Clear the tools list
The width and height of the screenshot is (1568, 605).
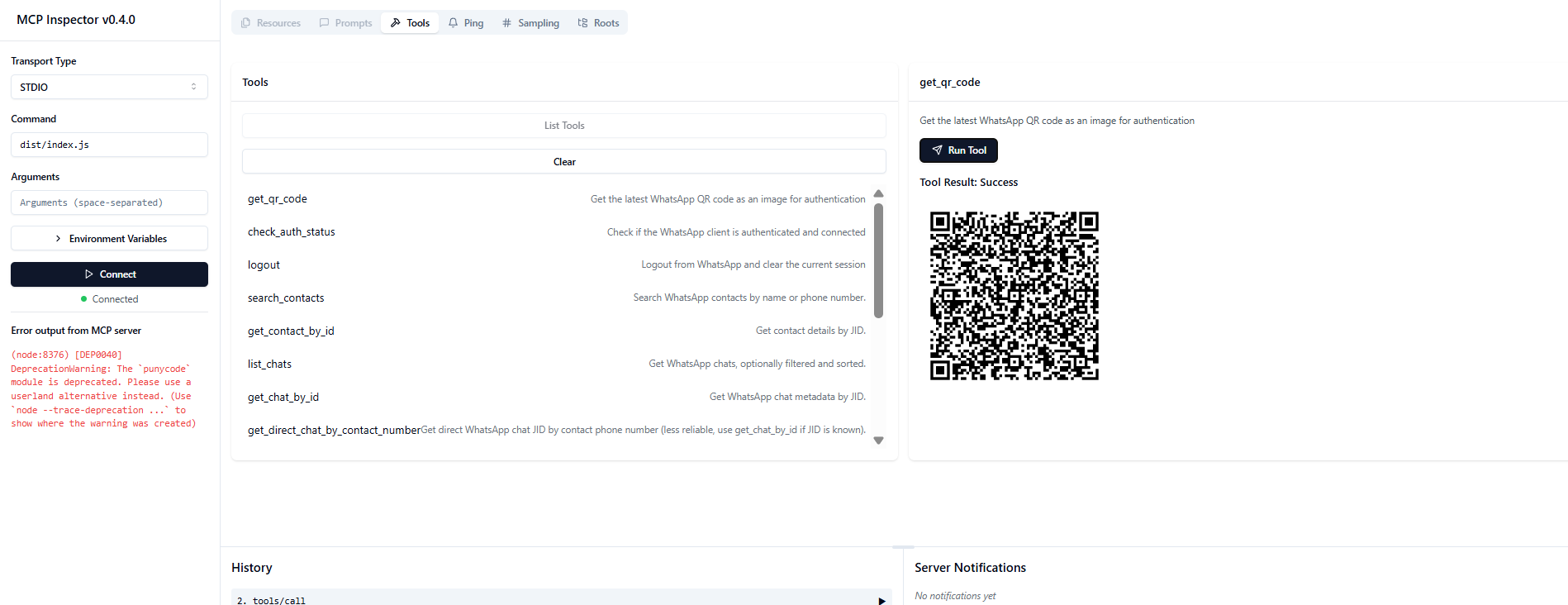(563, 162)
